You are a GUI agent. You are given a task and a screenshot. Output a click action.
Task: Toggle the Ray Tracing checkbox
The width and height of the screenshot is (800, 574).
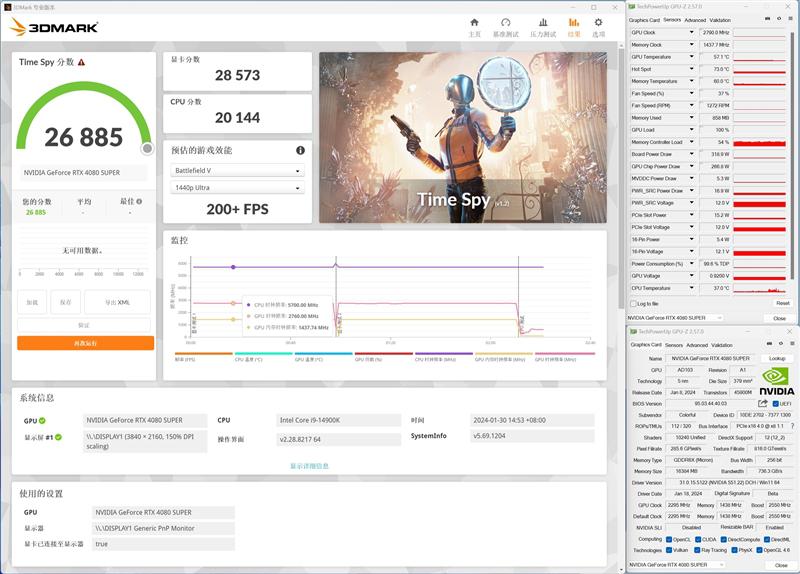coord(697,550)
